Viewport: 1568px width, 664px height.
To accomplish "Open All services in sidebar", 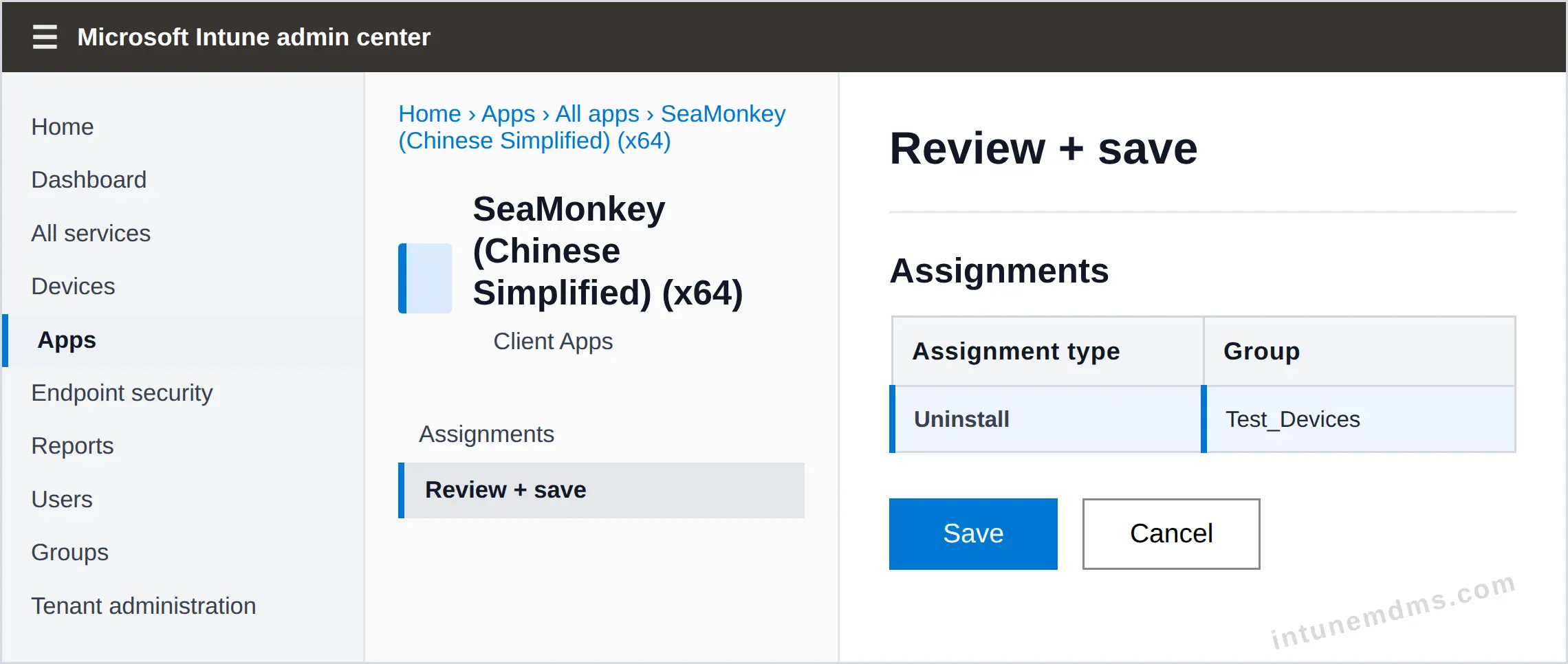I will click(91, 234).
